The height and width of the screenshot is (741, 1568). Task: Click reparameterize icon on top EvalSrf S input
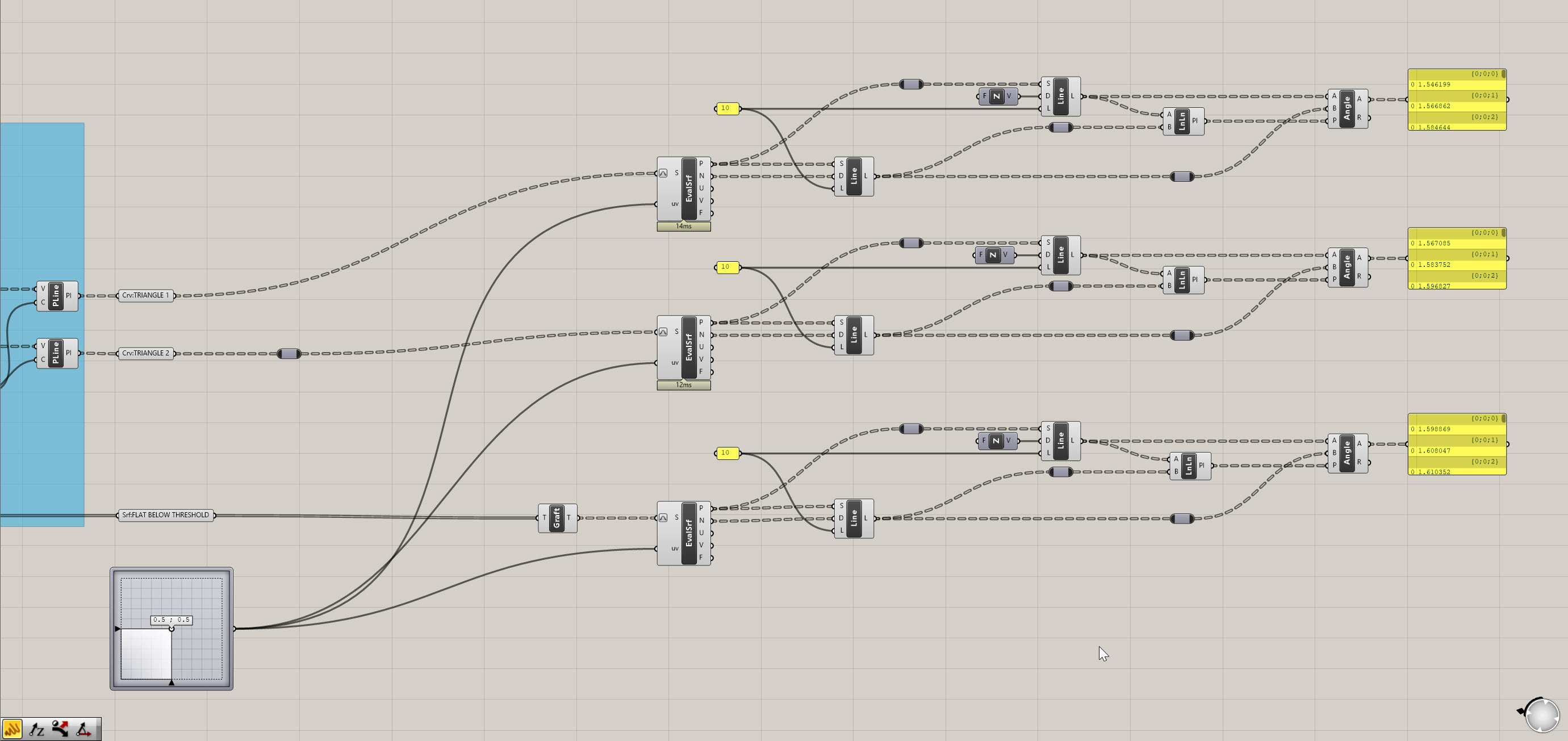663,173
